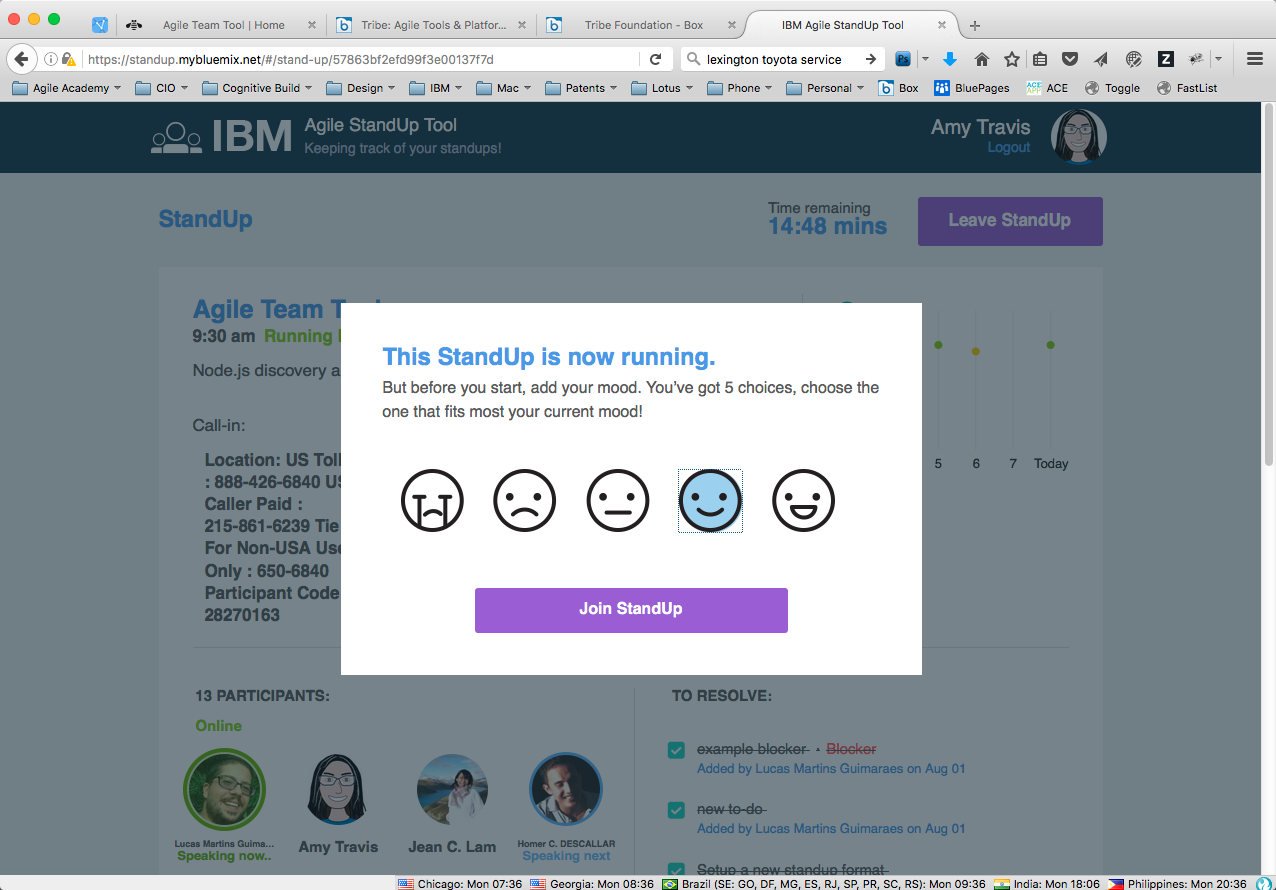1276x890 pixels.
Task: Click the site information icon in address bar
Action: click(x=51, y=59)
